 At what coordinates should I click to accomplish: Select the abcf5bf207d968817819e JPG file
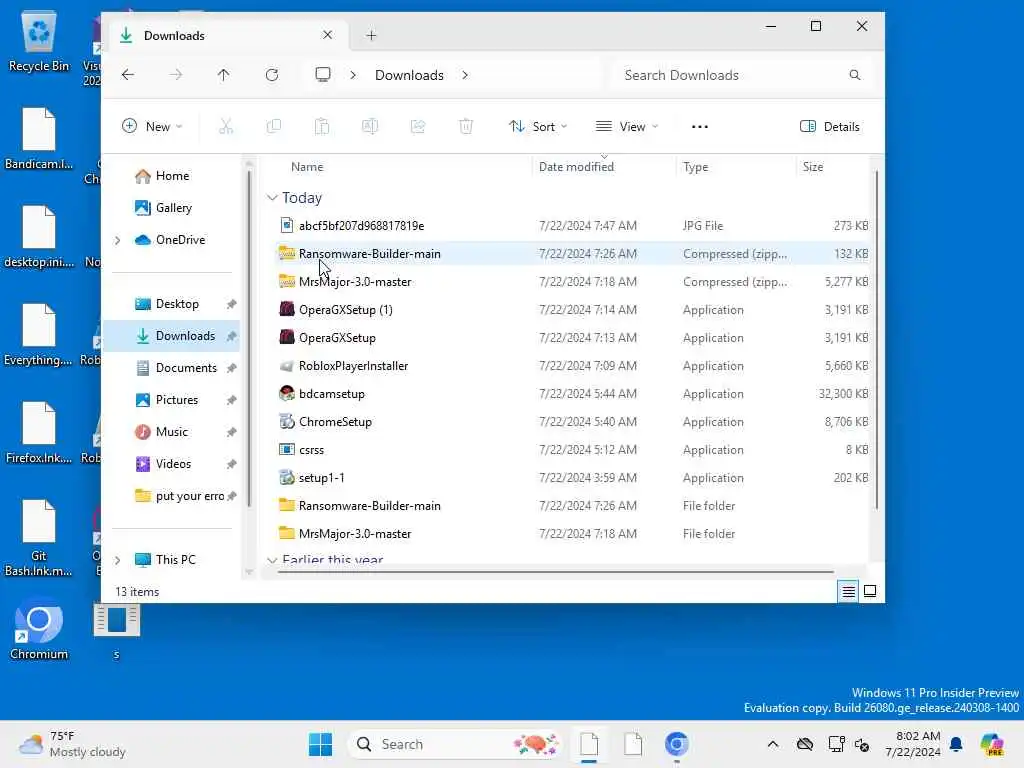361,226
